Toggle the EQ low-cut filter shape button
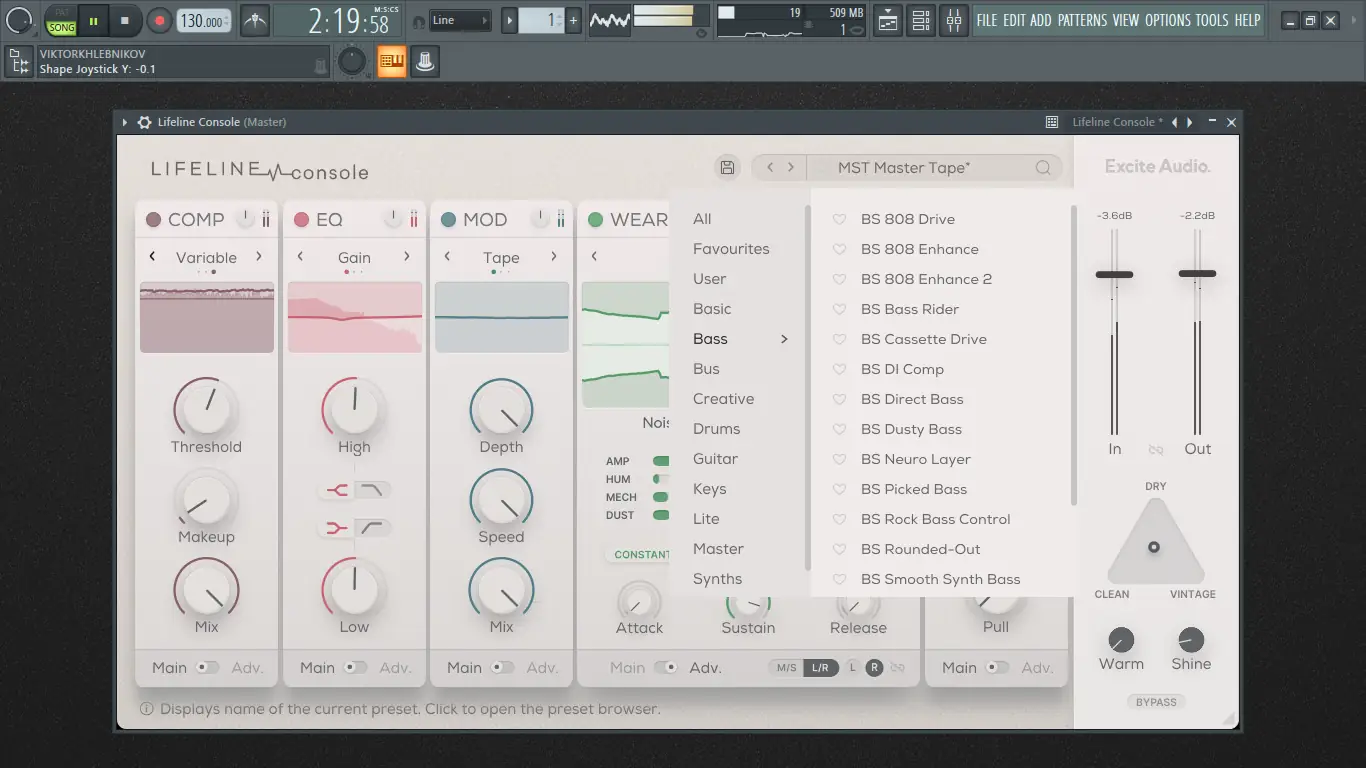This screenshot has height=768, width=1366. [x=373, y=527]
